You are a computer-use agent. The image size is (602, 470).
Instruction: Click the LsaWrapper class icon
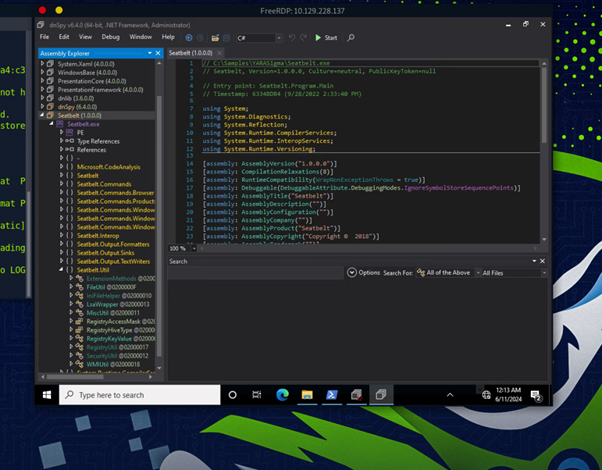click(x=79, y=304)
